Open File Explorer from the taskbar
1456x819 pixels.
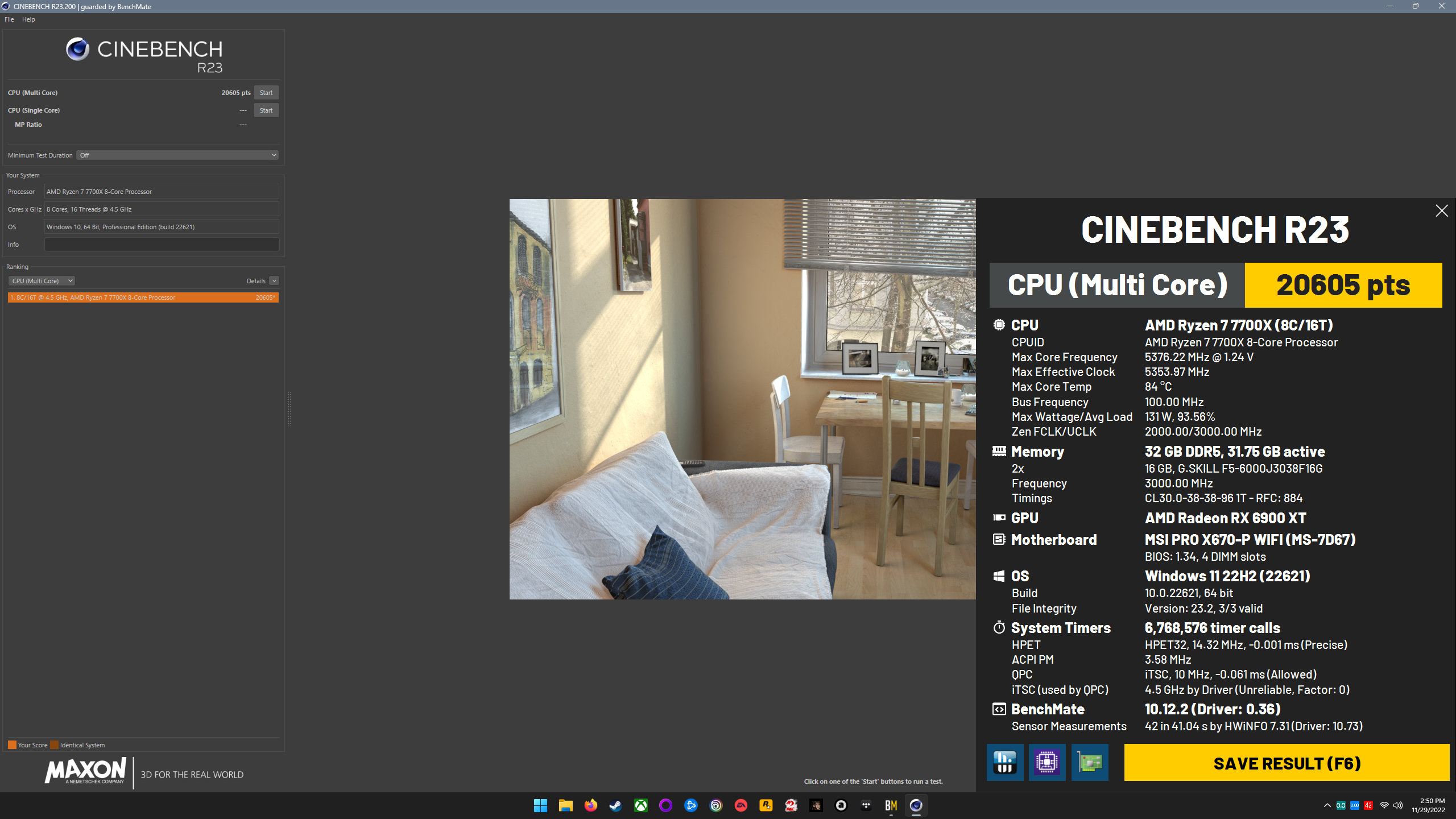click(565, 805)
